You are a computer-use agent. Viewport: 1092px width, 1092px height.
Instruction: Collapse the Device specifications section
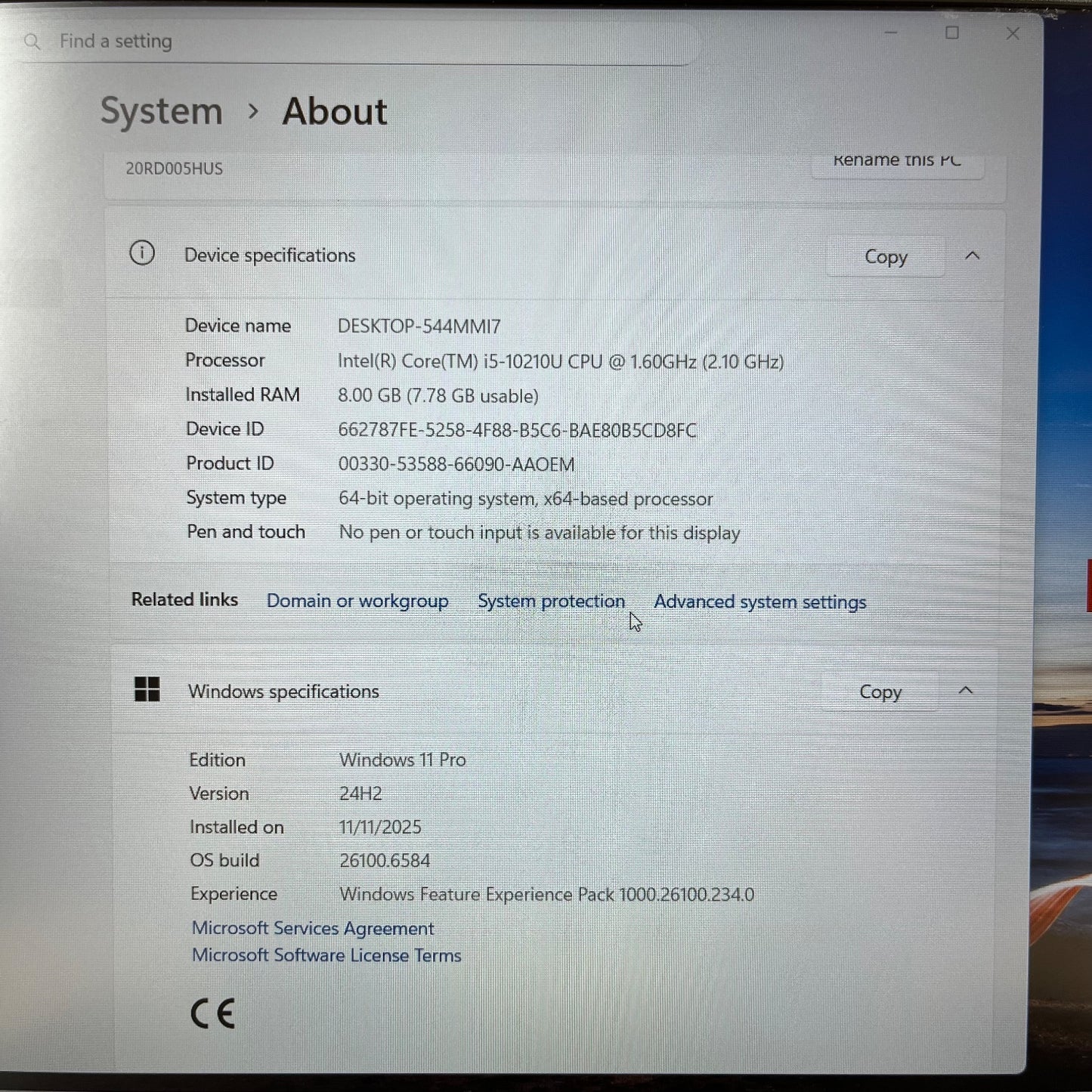[973, 256]
